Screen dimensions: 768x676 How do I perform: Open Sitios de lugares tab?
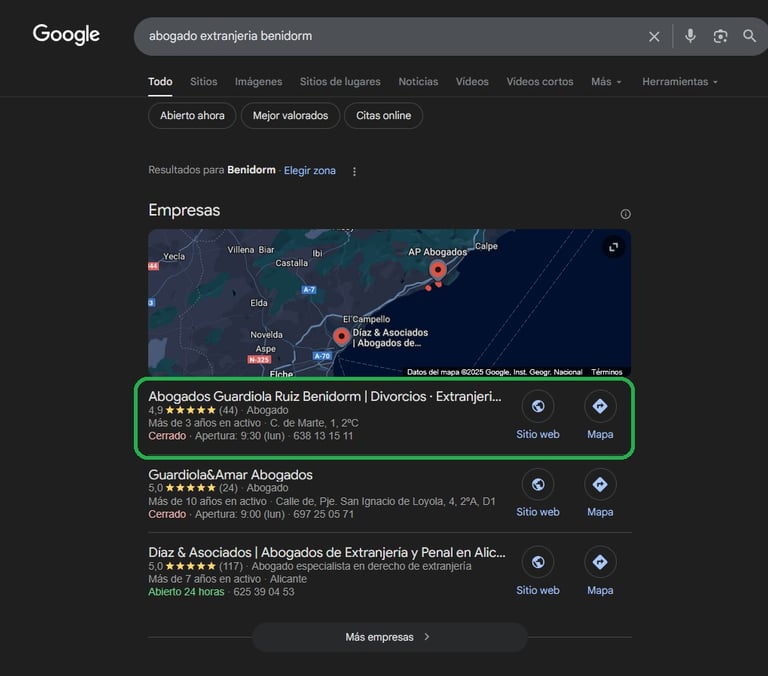[340, 82]
